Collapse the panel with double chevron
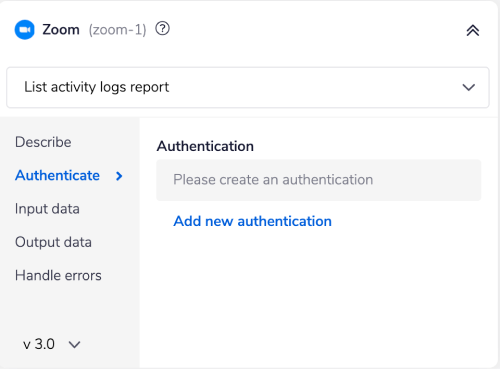The width and height of the screenshot is (500, 369). pyautogui.click(x=473, y=30)
